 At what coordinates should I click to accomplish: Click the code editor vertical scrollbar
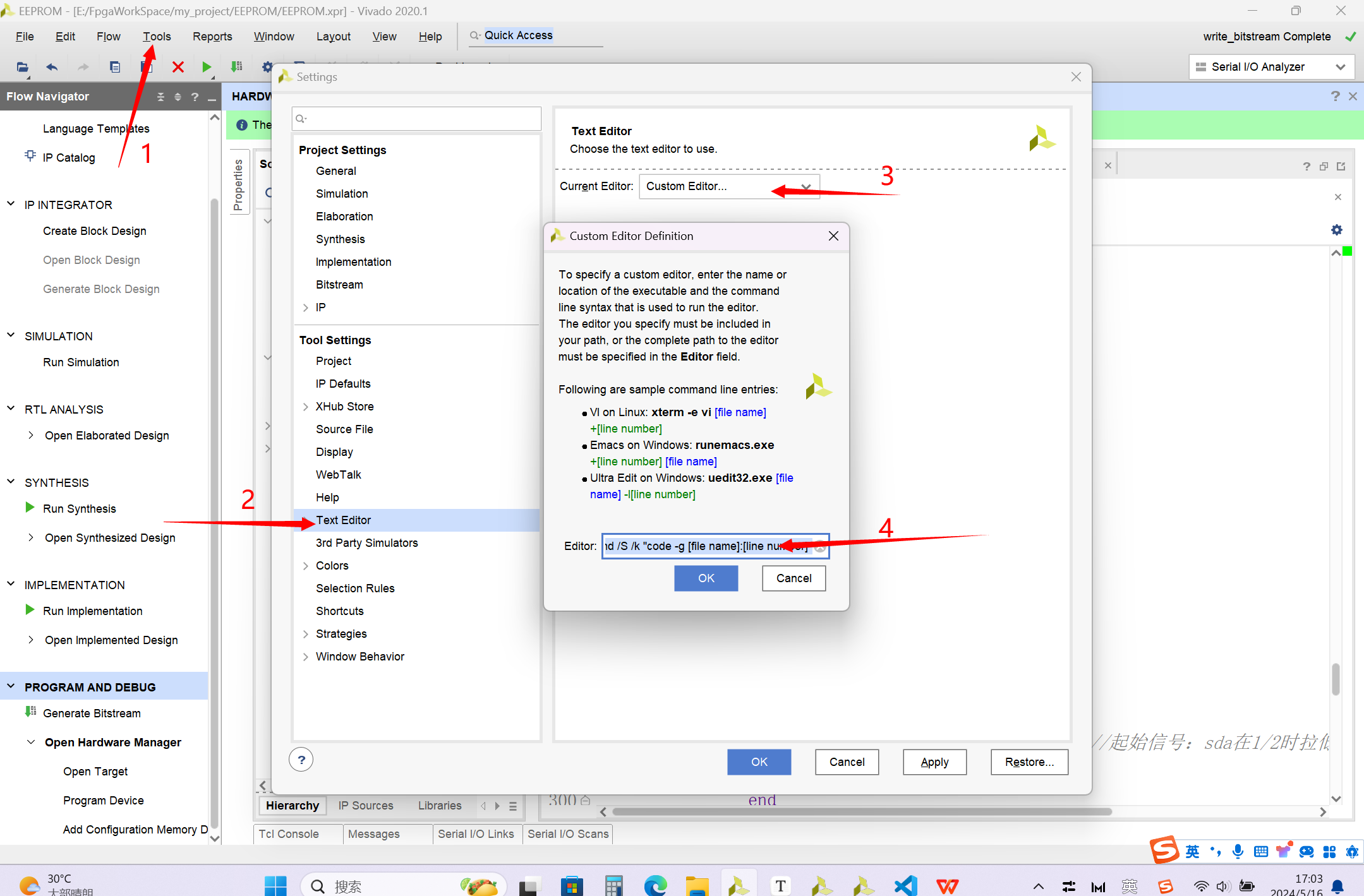(1336, 679)
